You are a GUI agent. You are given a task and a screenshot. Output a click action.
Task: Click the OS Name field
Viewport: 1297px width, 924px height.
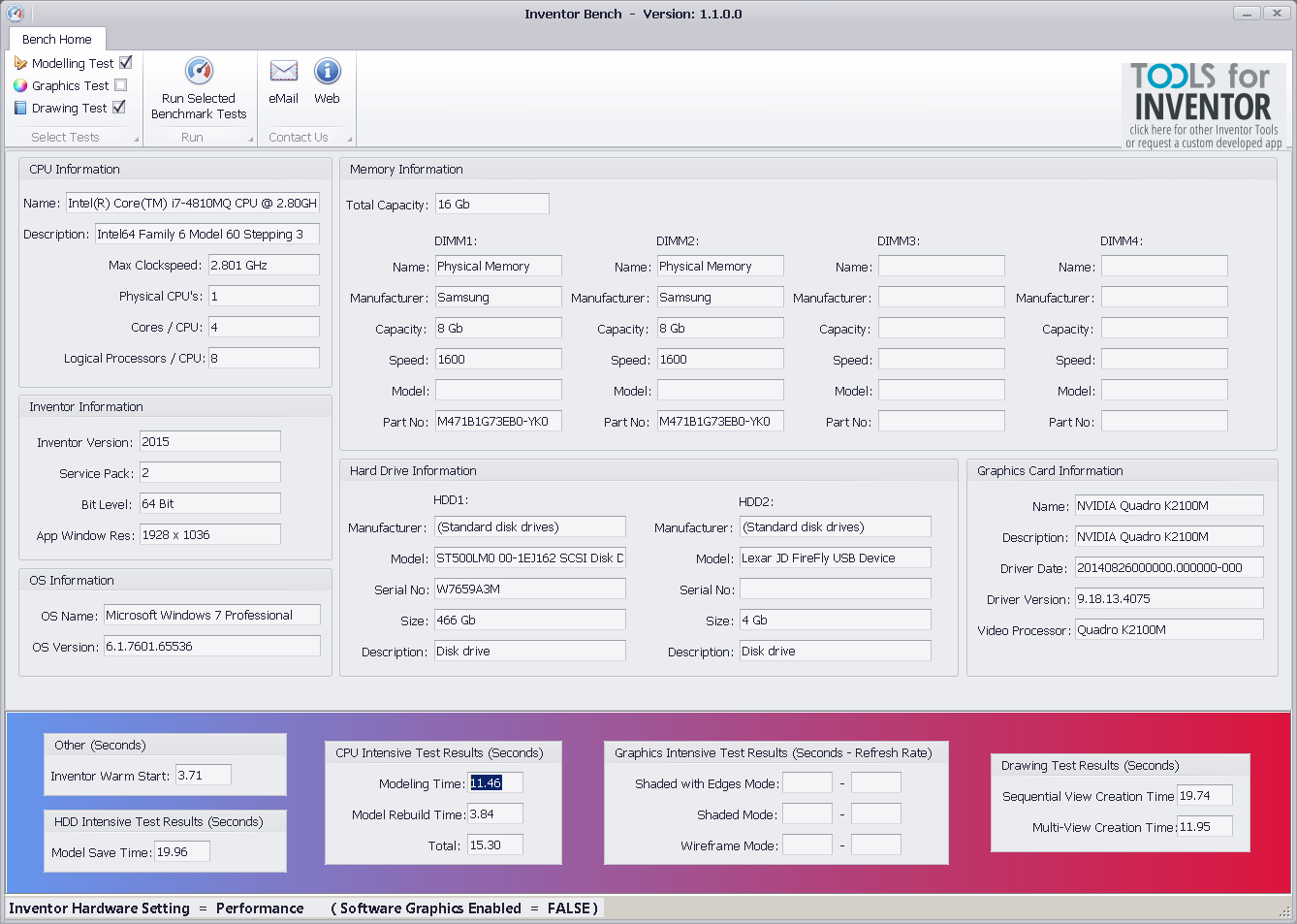click(212, 616)
